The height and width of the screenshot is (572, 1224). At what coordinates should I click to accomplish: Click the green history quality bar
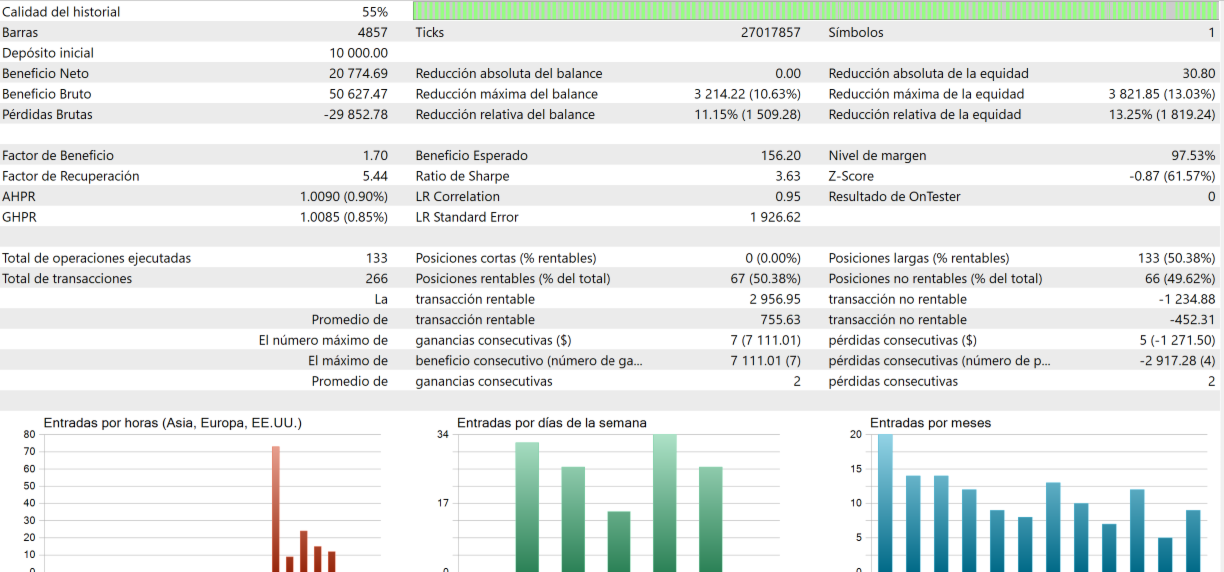pyautogui.click(x=818, y=11)
